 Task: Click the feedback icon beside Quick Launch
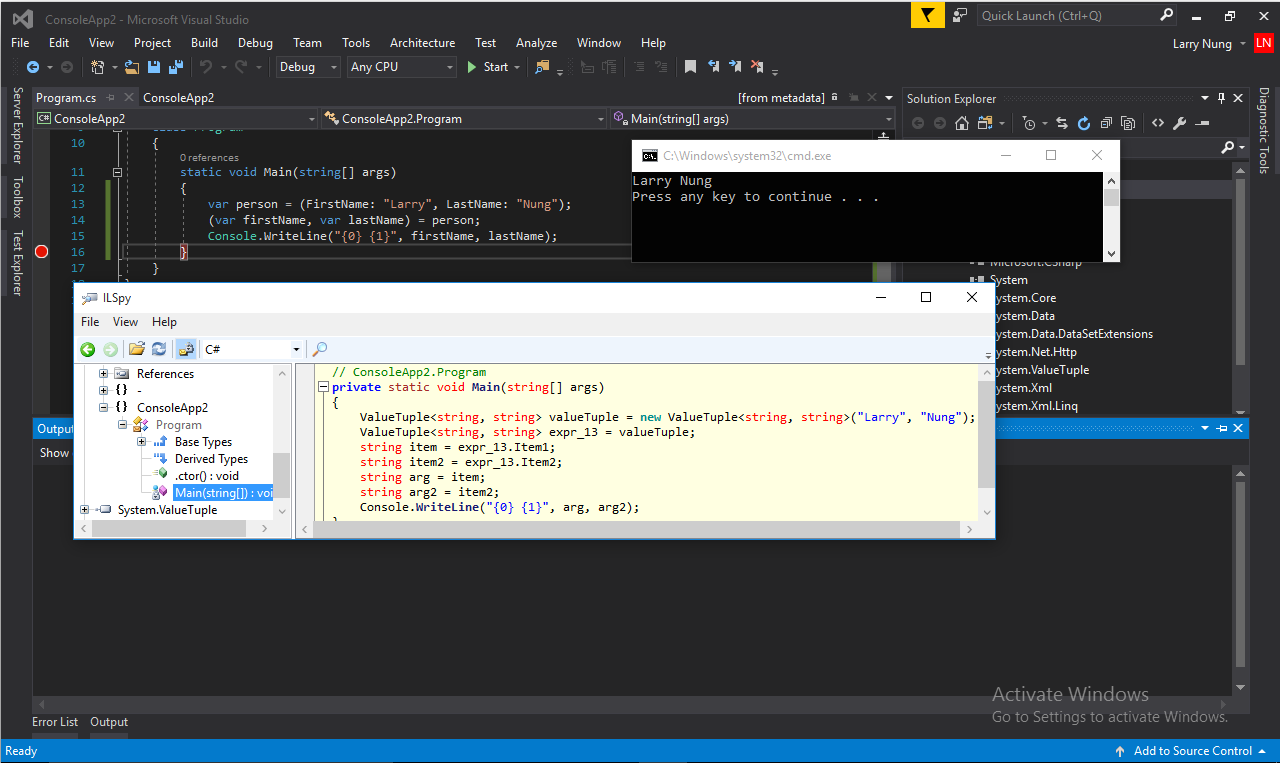click(960, 15)
